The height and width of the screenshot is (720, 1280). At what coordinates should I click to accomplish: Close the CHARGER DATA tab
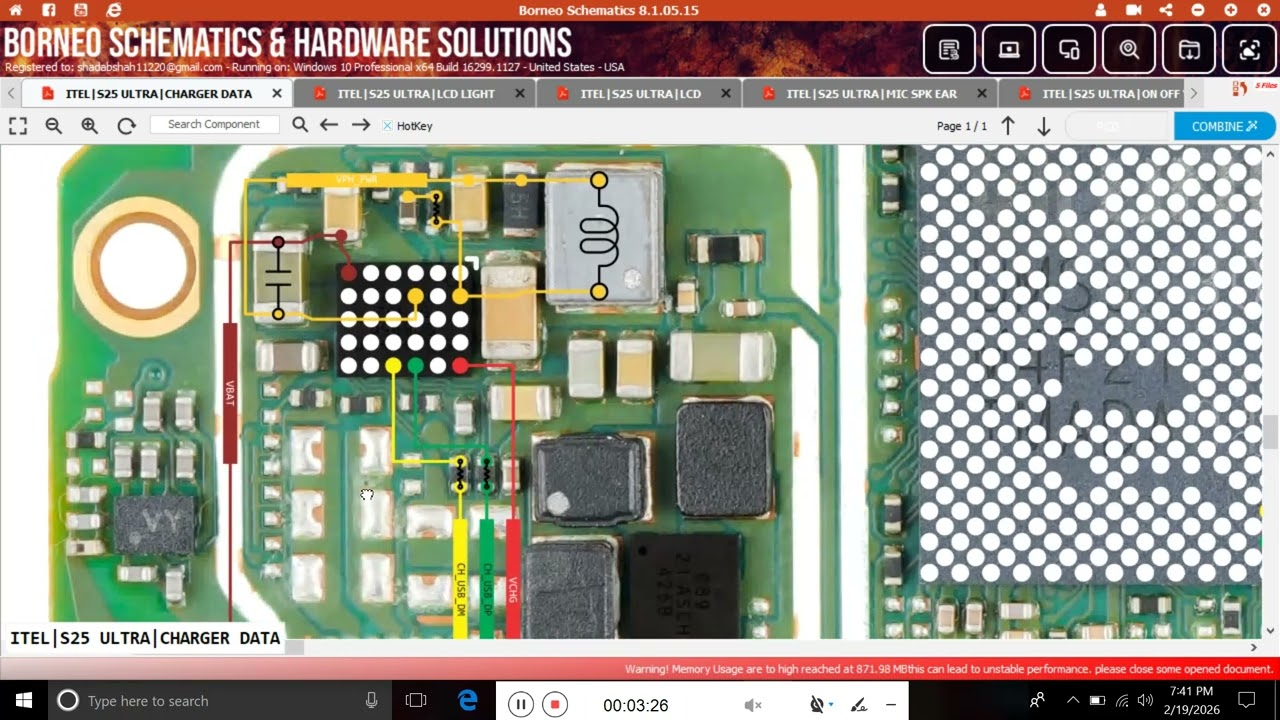point(277,94)
